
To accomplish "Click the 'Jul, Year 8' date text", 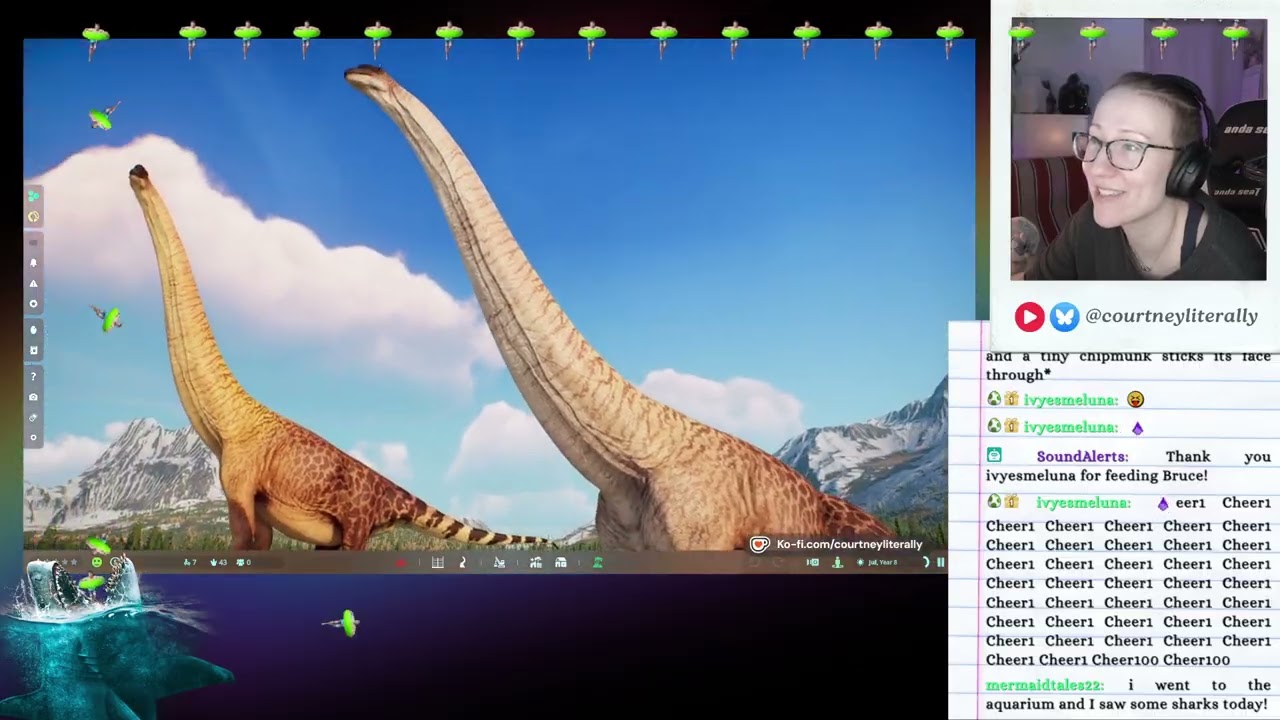I will [883, 562].
